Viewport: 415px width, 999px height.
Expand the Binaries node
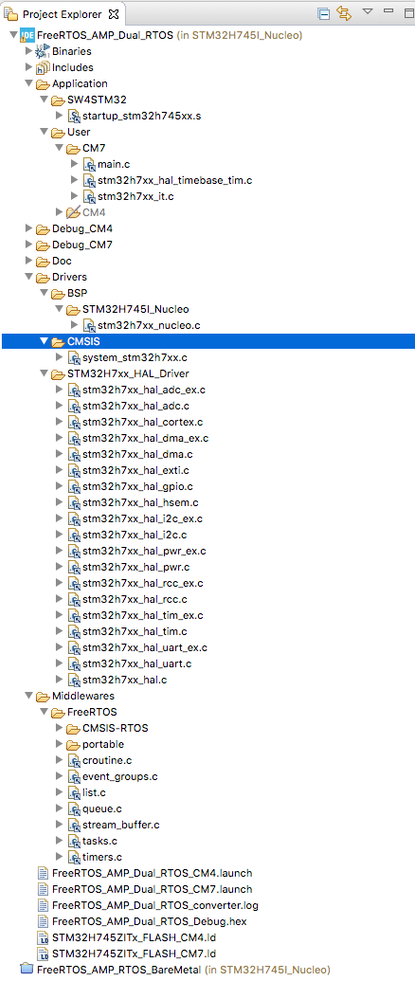(28, 51)
